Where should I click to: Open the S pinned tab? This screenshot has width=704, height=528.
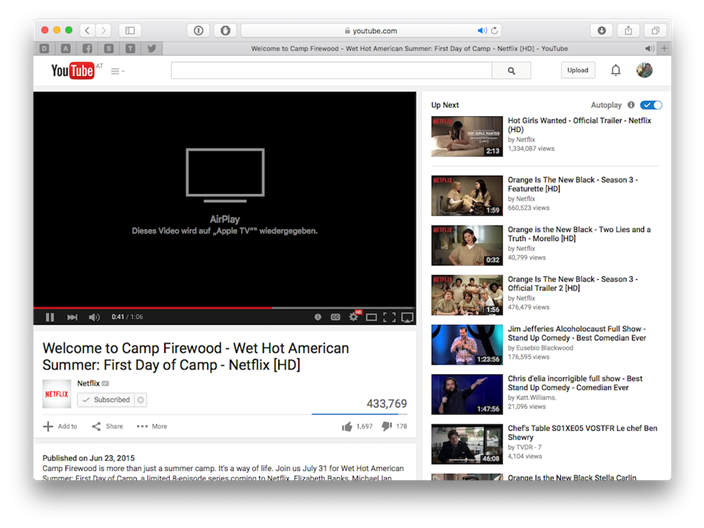pos(109,48)
